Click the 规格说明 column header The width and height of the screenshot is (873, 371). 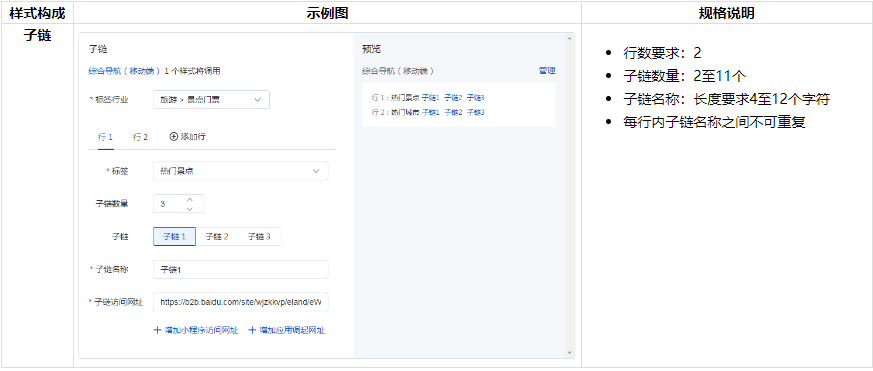pos(727,13)
